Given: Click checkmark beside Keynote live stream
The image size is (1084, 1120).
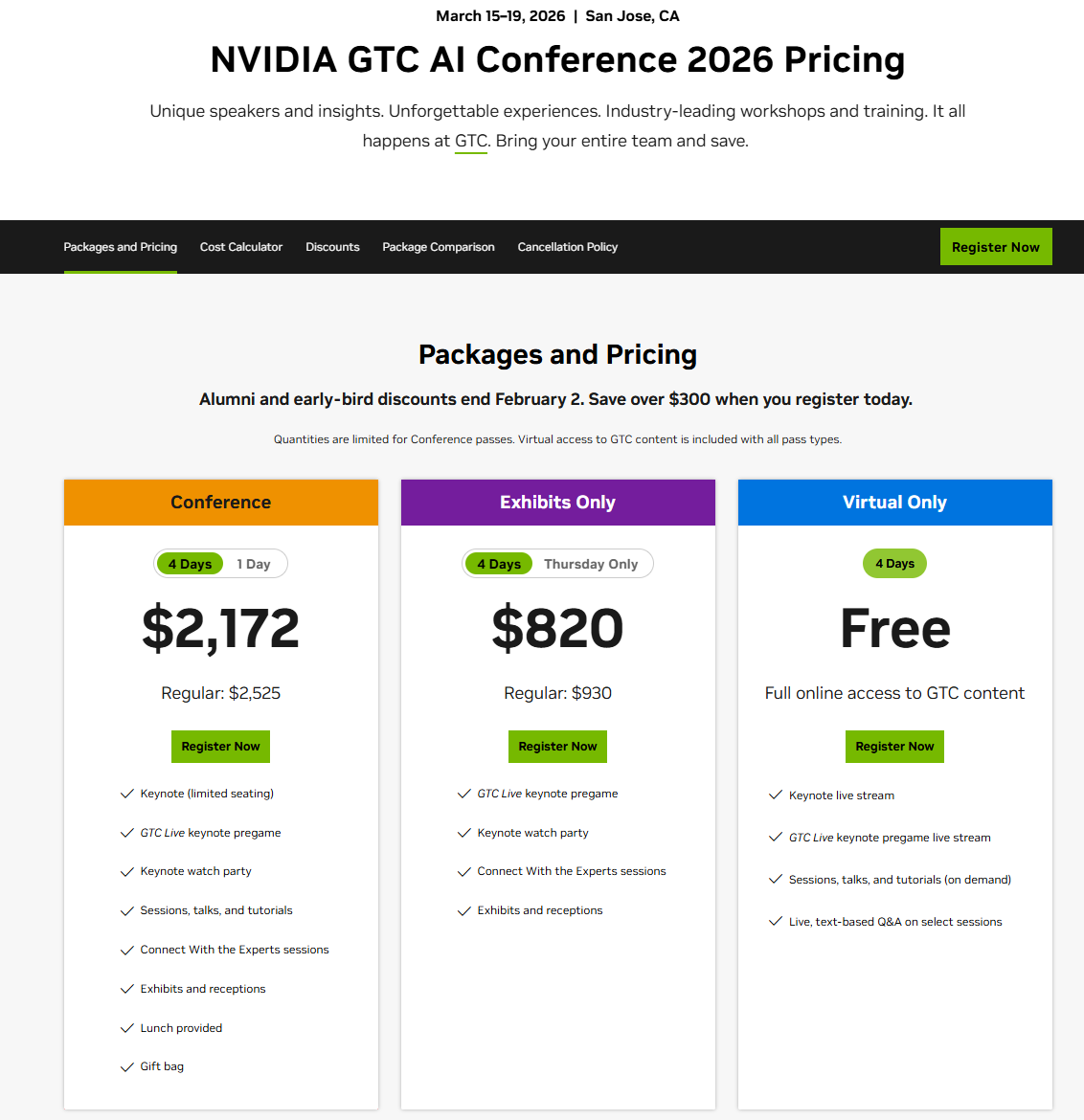Looking at the screenshot, I should coord(776,795).
